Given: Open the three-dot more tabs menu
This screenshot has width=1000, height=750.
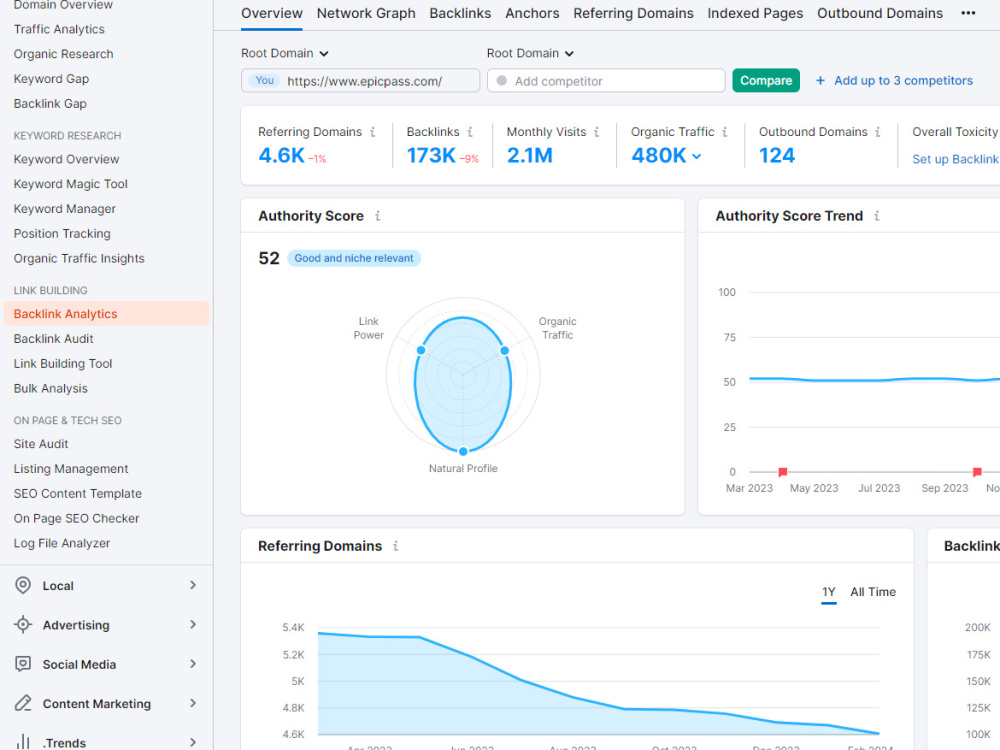Looking at the screenshot, I should click(x=968, y=13).
